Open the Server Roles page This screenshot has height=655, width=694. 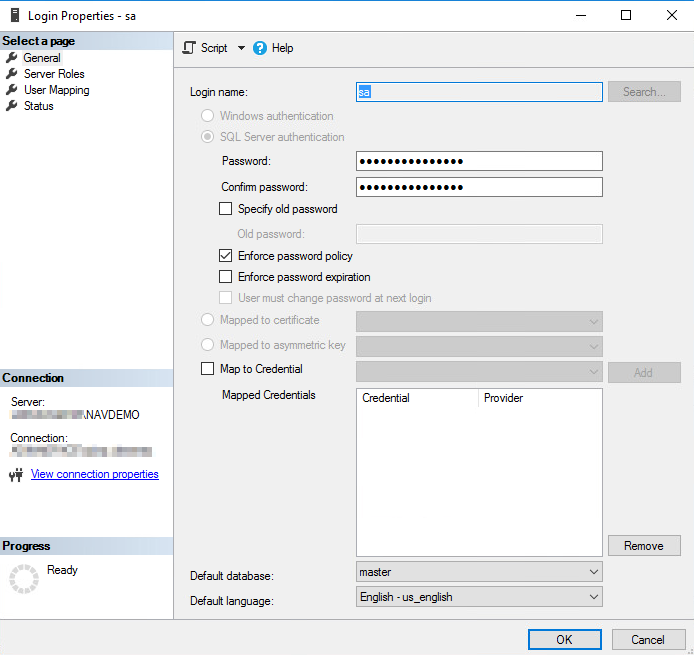54,74
